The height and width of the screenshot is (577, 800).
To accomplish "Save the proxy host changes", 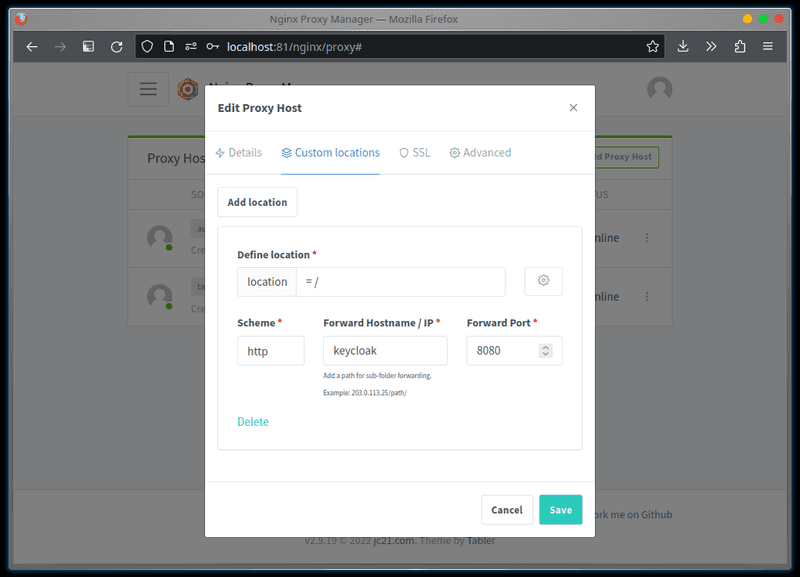I will pyautogui.click(x=560, y=510).
